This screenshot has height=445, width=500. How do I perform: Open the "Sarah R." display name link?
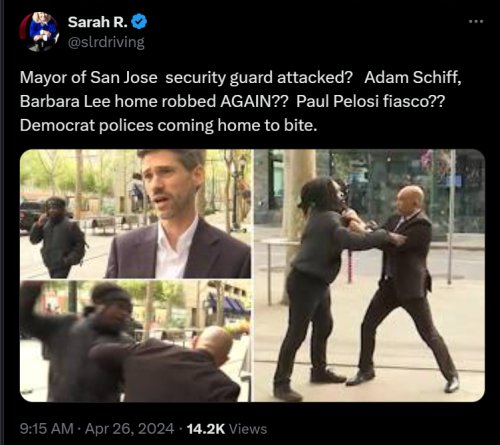point(97,22)
